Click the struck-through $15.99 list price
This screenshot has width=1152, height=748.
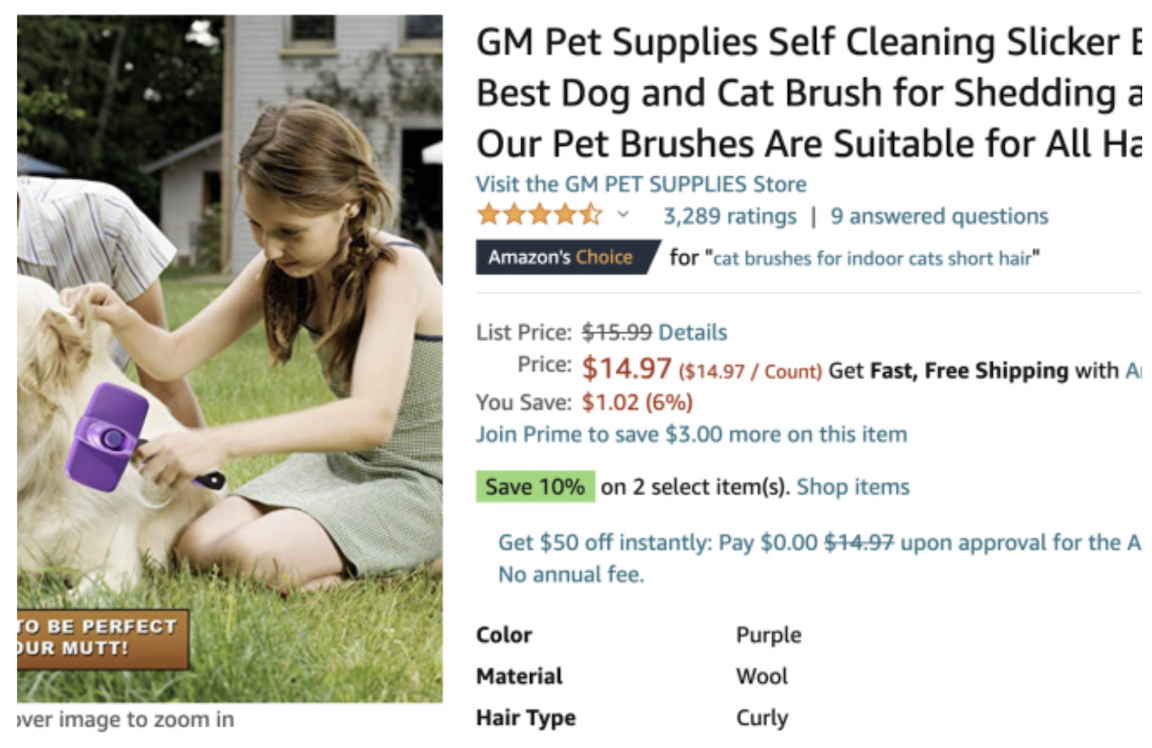click(616, 332)
